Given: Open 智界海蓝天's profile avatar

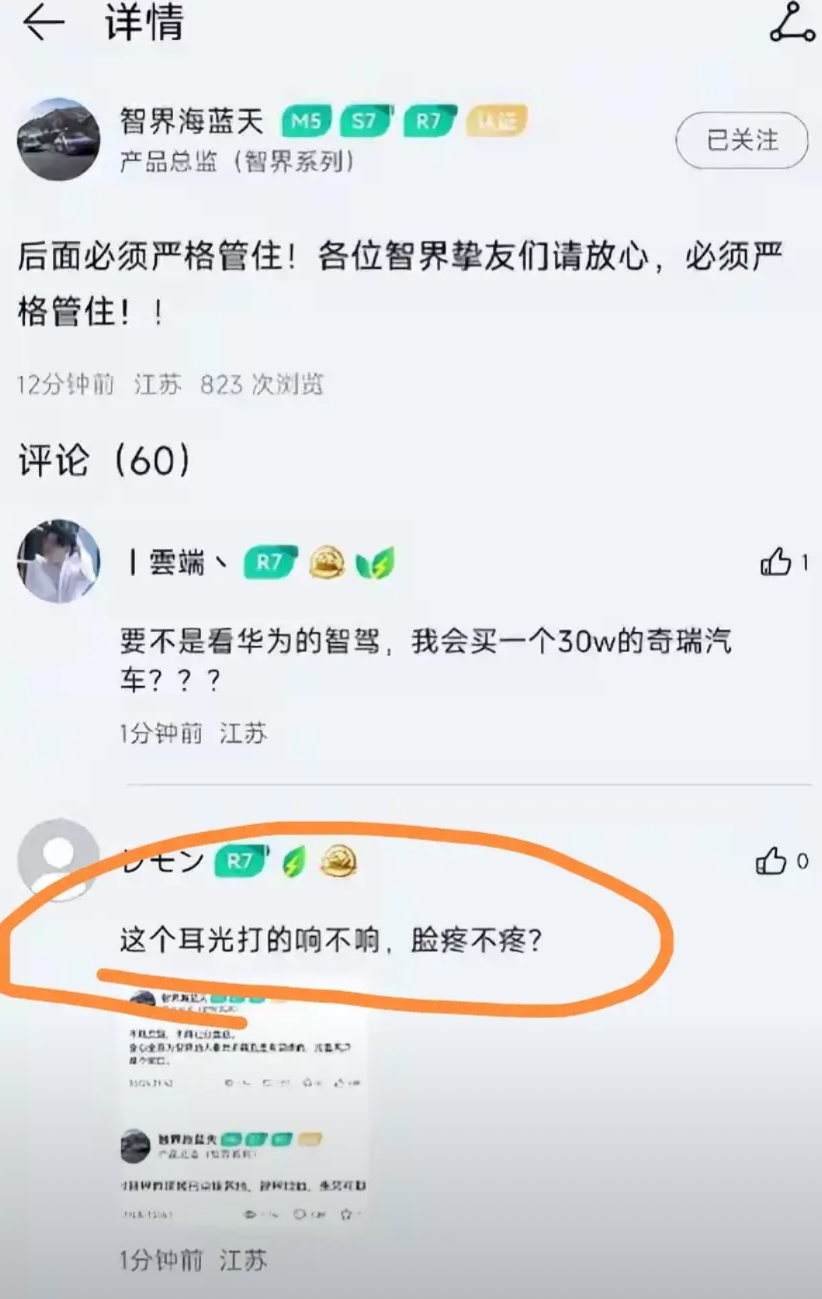Looking at the screenshot, I should (59, 139).
